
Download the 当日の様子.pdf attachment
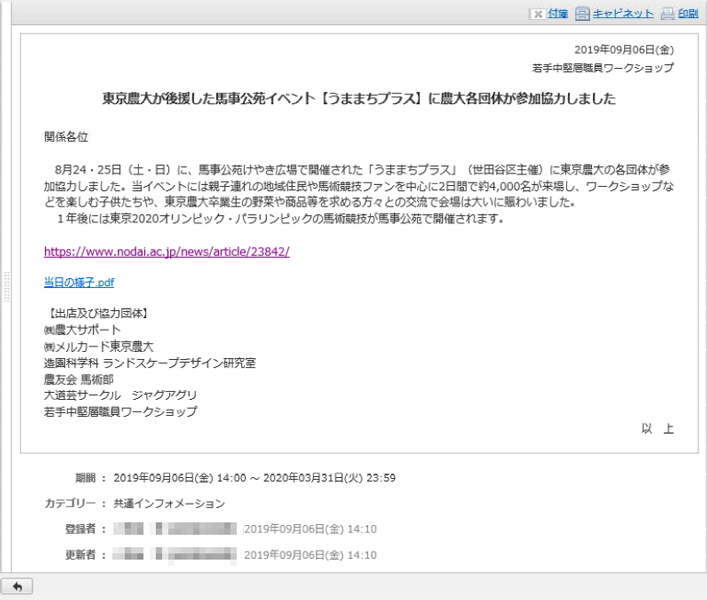pos(79,283)
